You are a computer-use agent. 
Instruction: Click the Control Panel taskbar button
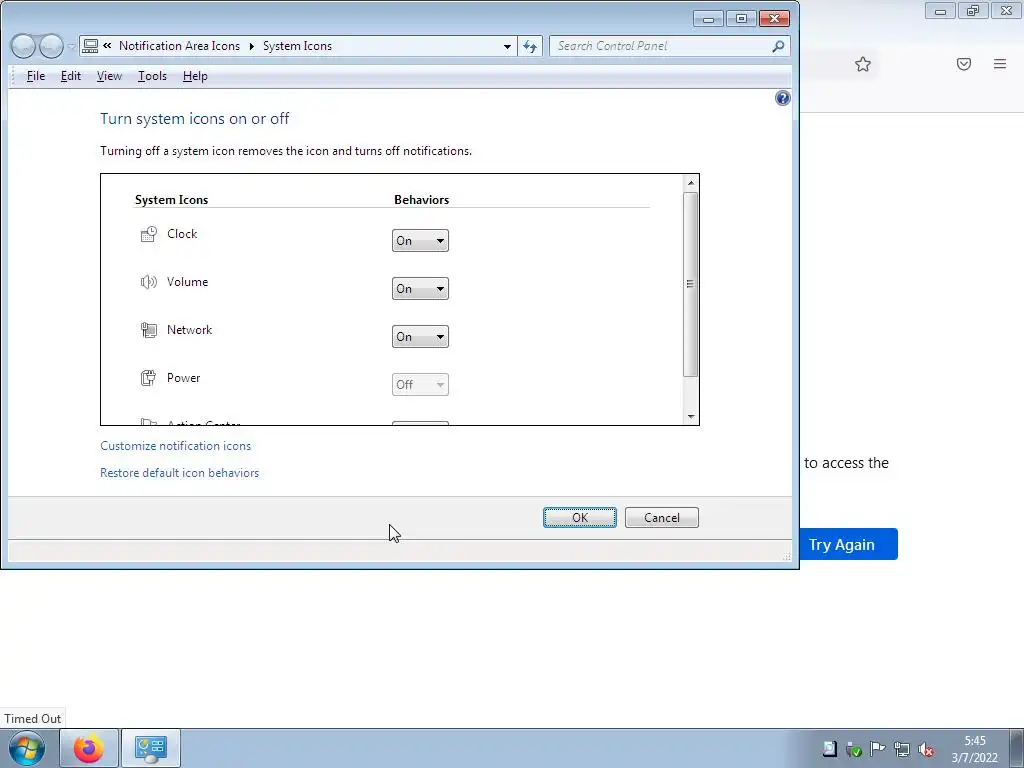point(151,748)
